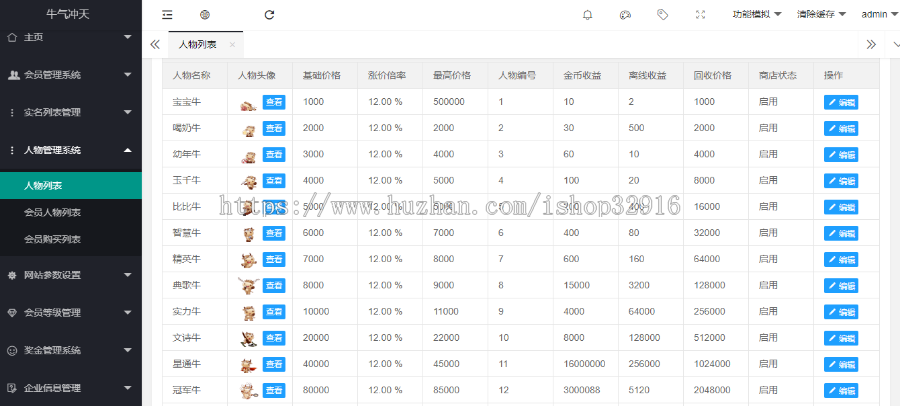Open the 功能模拟 dropdown

tap(756, 15)
